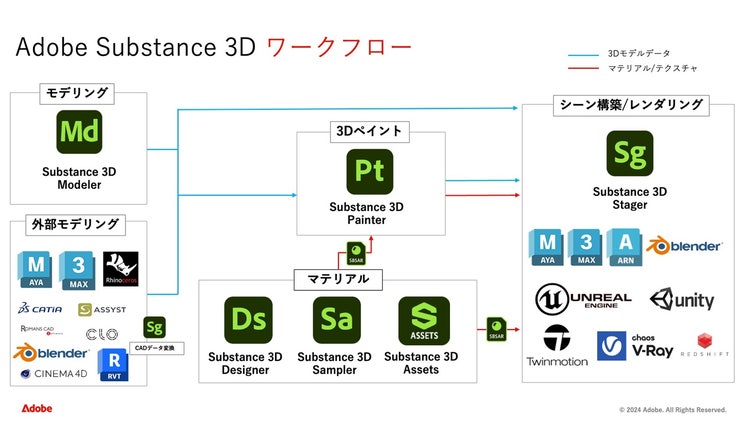Image resolution: width=750 pixels, height=422 pixels.
Task: Select the "シーン構築/レンダリング" section label
Action: pyautogui.click(x=631, y=105)
